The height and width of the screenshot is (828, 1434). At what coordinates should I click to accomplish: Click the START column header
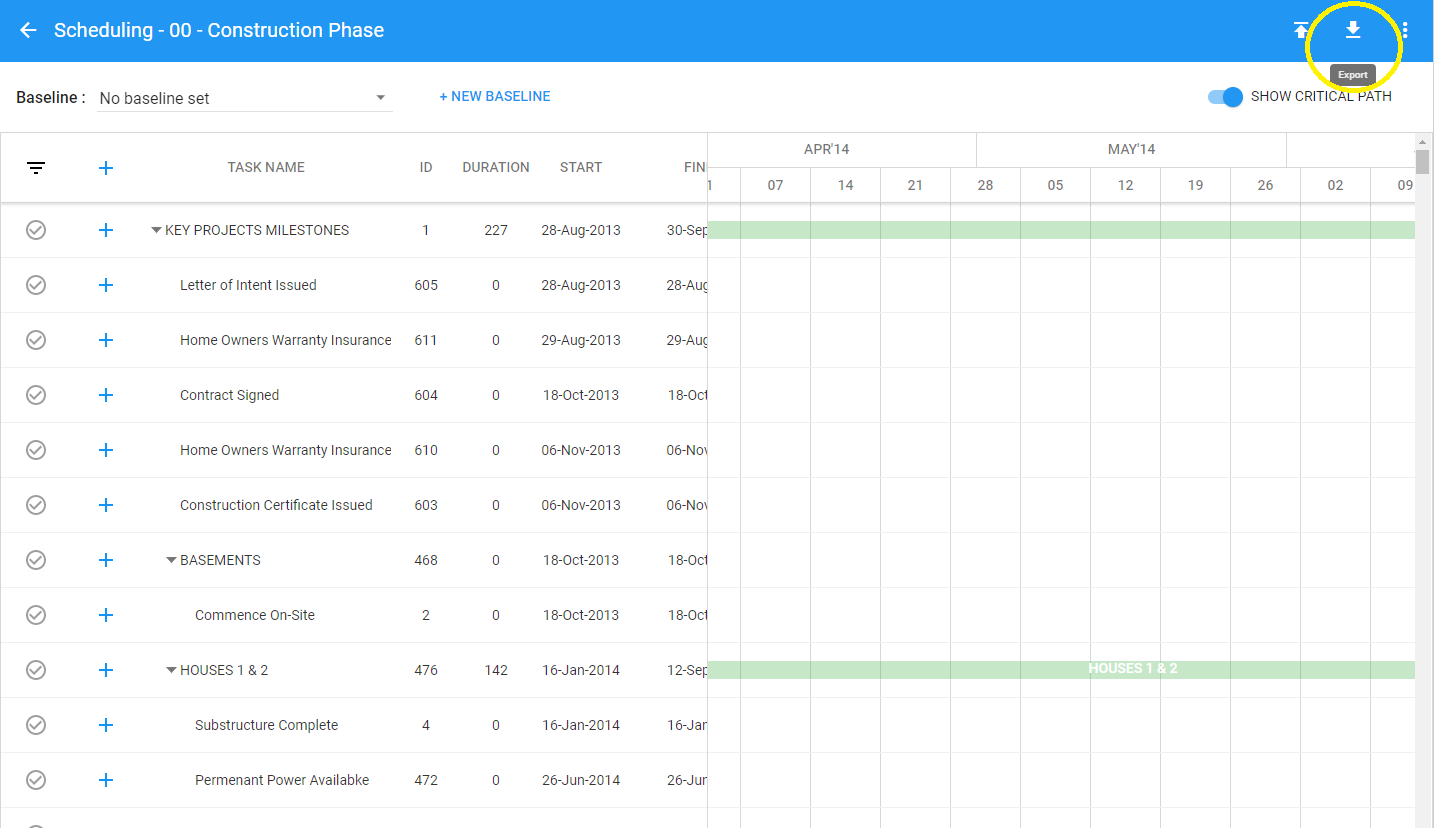click(x=581, y=167)
